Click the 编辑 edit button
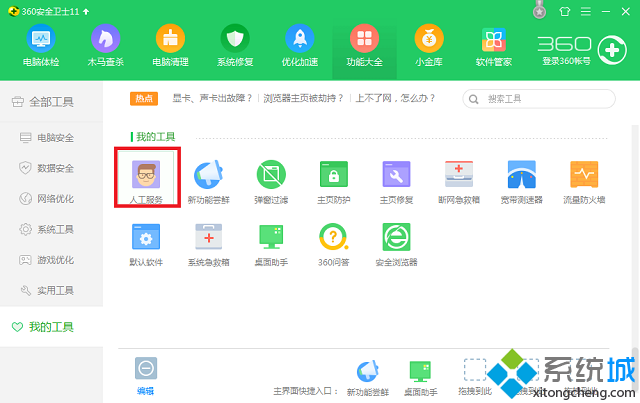This screenshot has width=640, height=403. coord(146,376)
